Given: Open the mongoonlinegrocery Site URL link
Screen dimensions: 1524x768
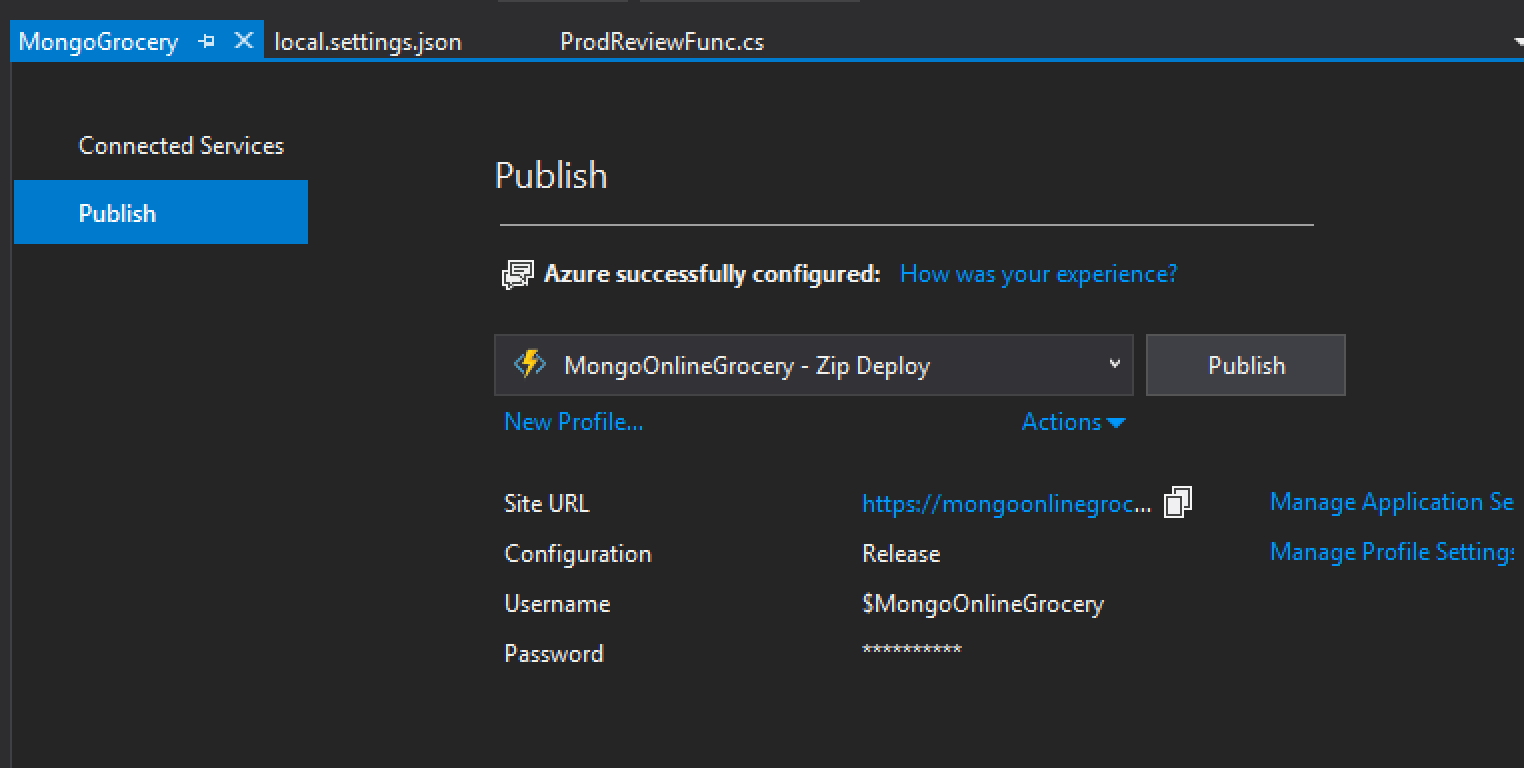Looking at the screenshot, I should click(1006, 504).
